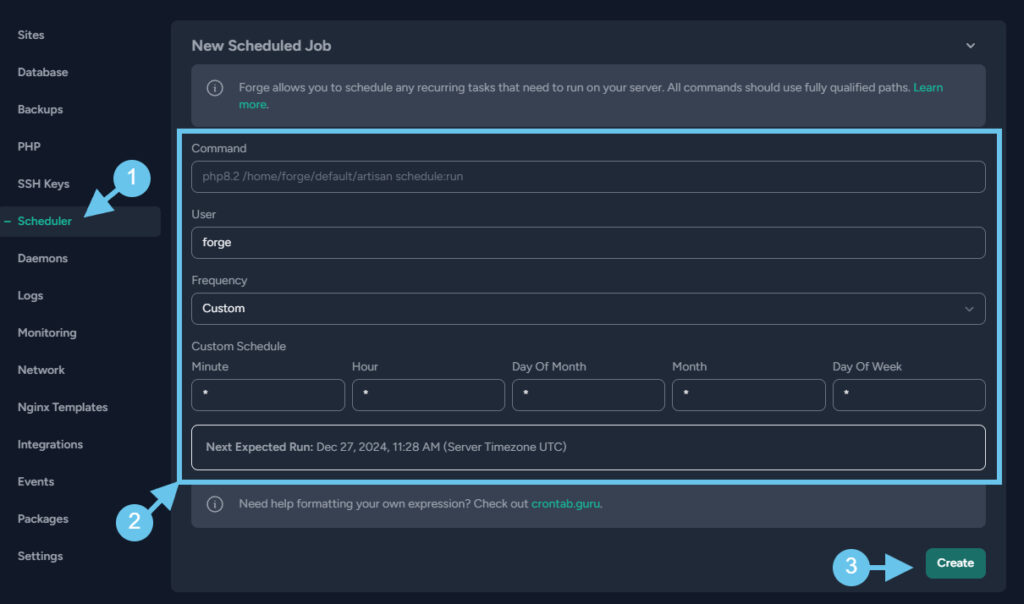Open the Sites section in sidebar
1024x604 pixels.
click(31, 35)
